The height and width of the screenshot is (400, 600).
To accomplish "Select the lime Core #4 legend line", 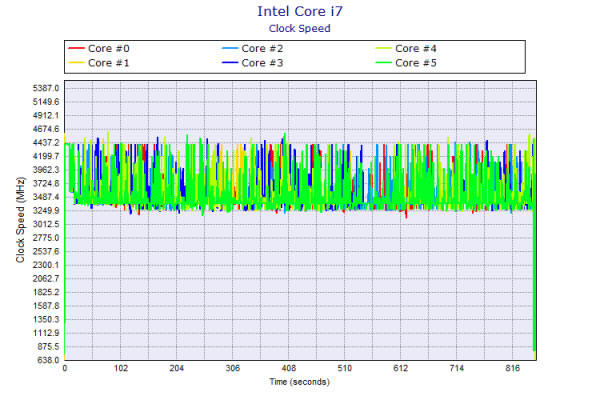I will (384, 48).
